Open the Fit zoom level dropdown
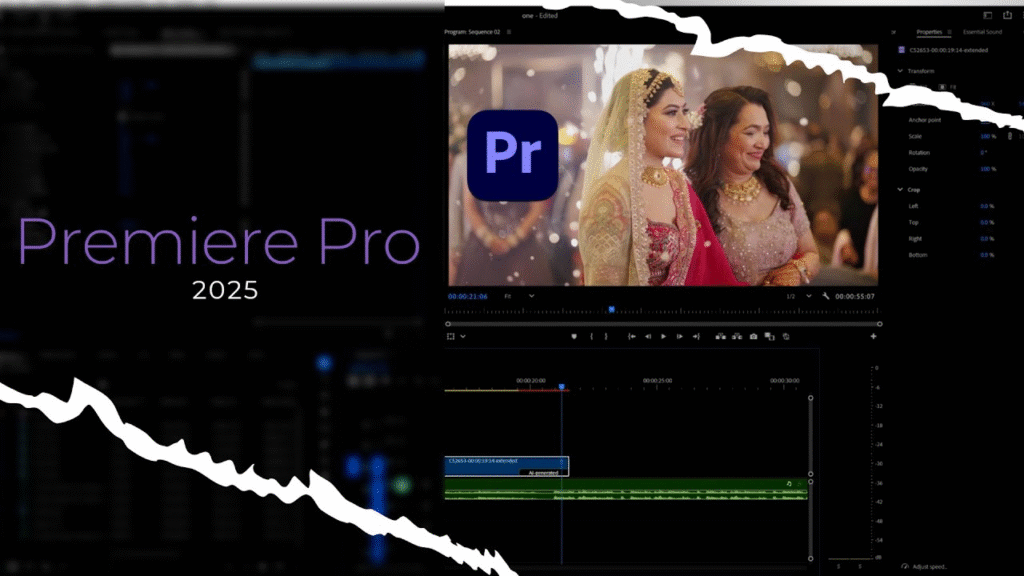The width and height of the screenshot is (1024, 576). click(x=519, y=296)
